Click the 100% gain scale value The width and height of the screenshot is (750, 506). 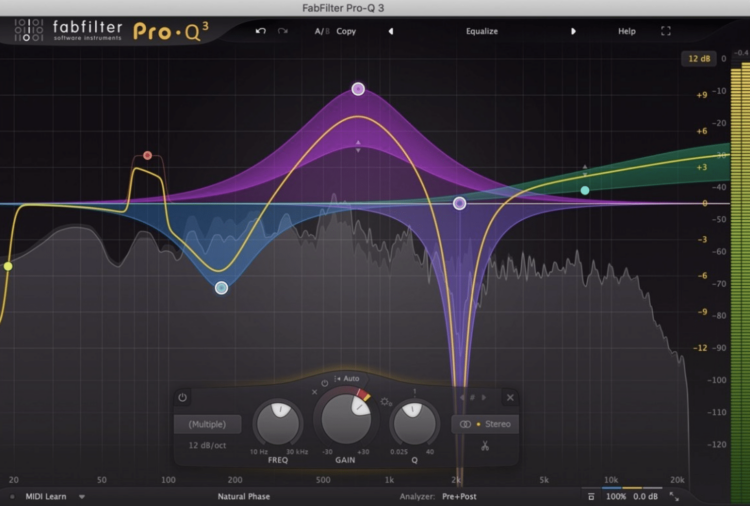coord(616,496)
